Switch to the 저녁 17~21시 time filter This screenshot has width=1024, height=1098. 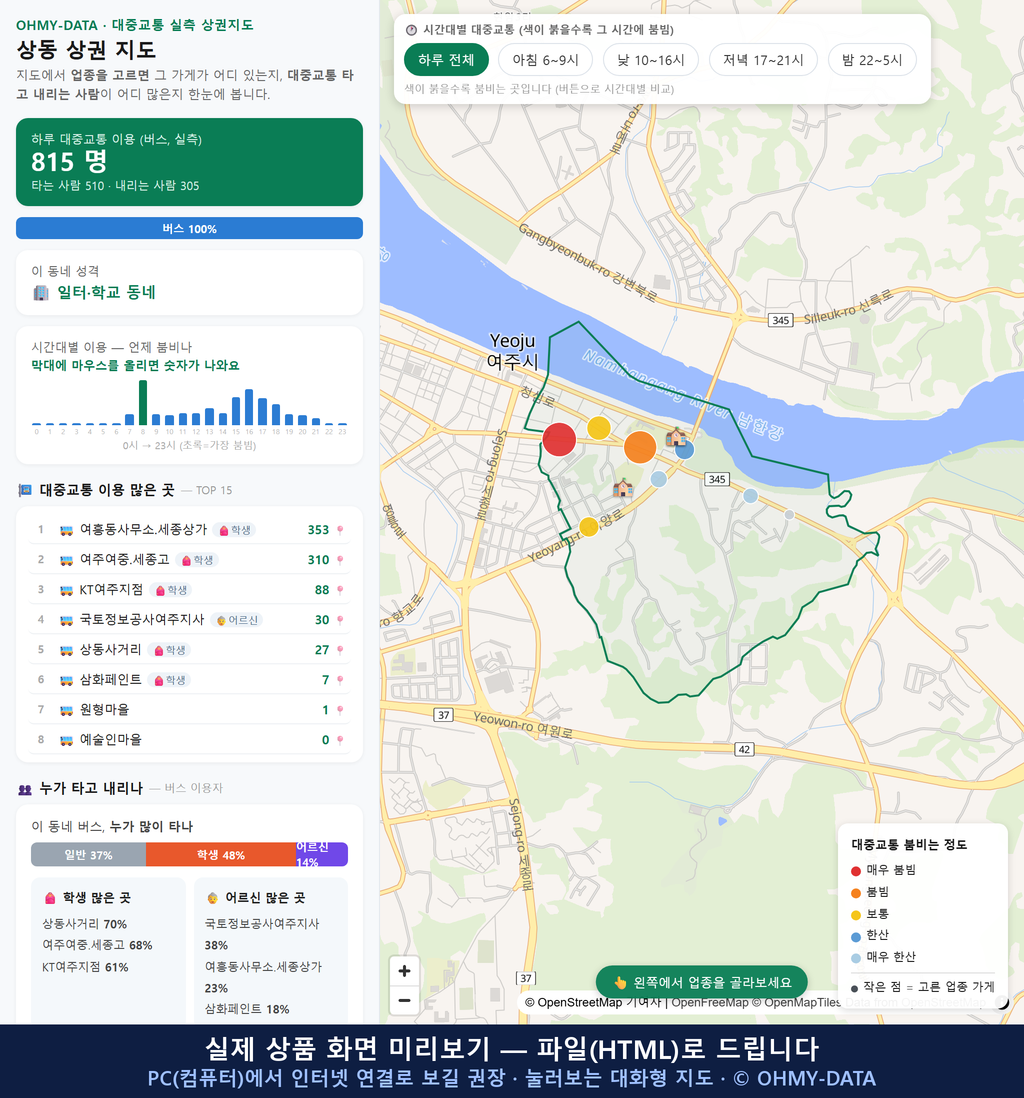pyautogui.click(x=763, y=60)
